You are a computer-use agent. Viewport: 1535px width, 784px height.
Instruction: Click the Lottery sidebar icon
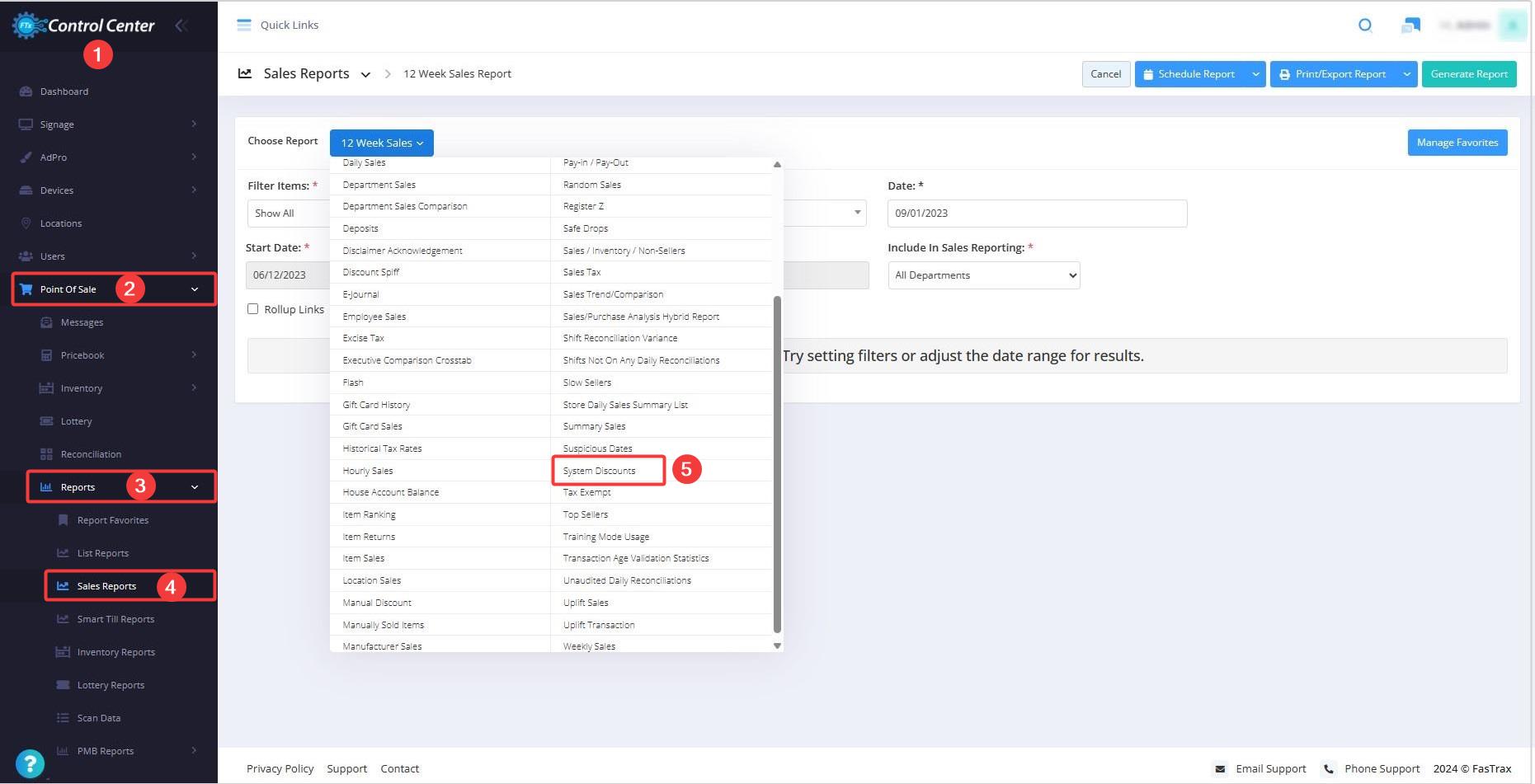pyautogui.click(x=46, y=421)
